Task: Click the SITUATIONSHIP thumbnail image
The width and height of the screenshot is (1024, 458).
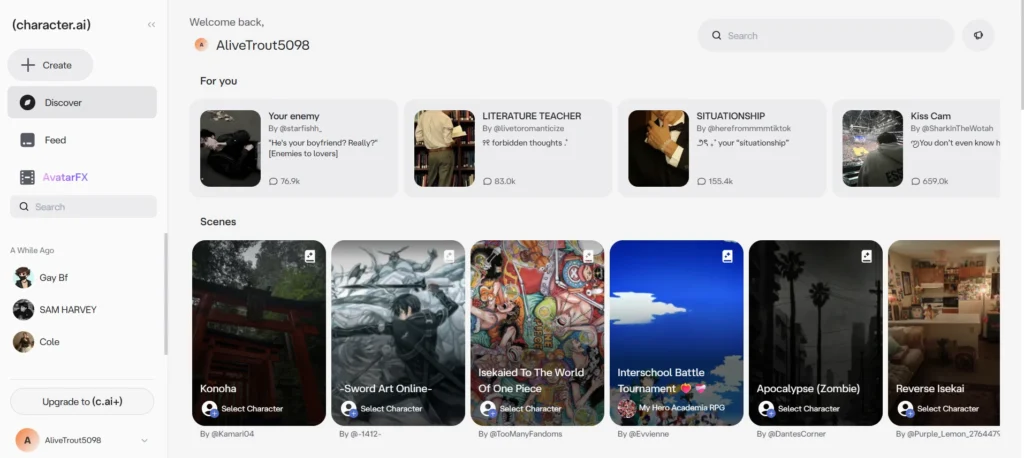Action: click(659, 148)
